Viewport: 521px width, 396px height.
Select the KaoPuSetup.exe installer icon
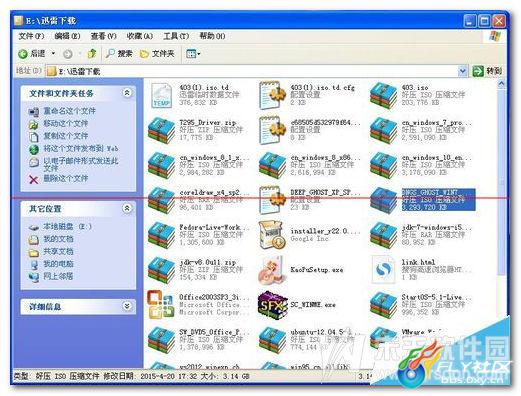click(272, 270)
